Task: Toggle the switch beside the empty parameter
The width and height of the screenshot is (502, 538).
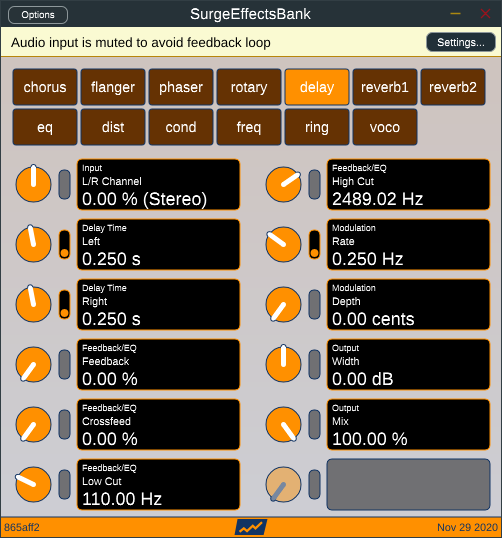Action: tap(315, 484)
